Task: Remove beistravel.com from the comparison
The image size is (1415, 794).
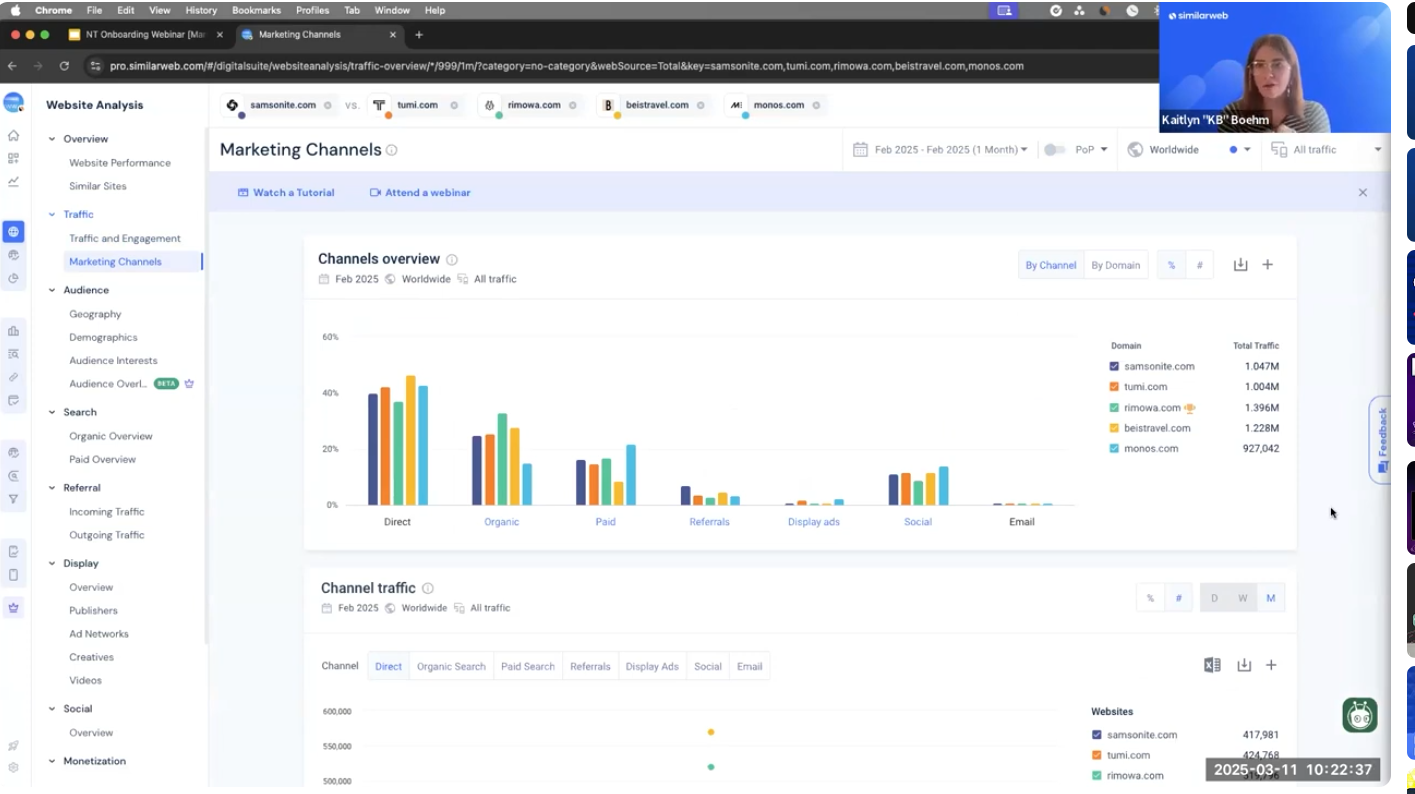Action: click(700, 105)
